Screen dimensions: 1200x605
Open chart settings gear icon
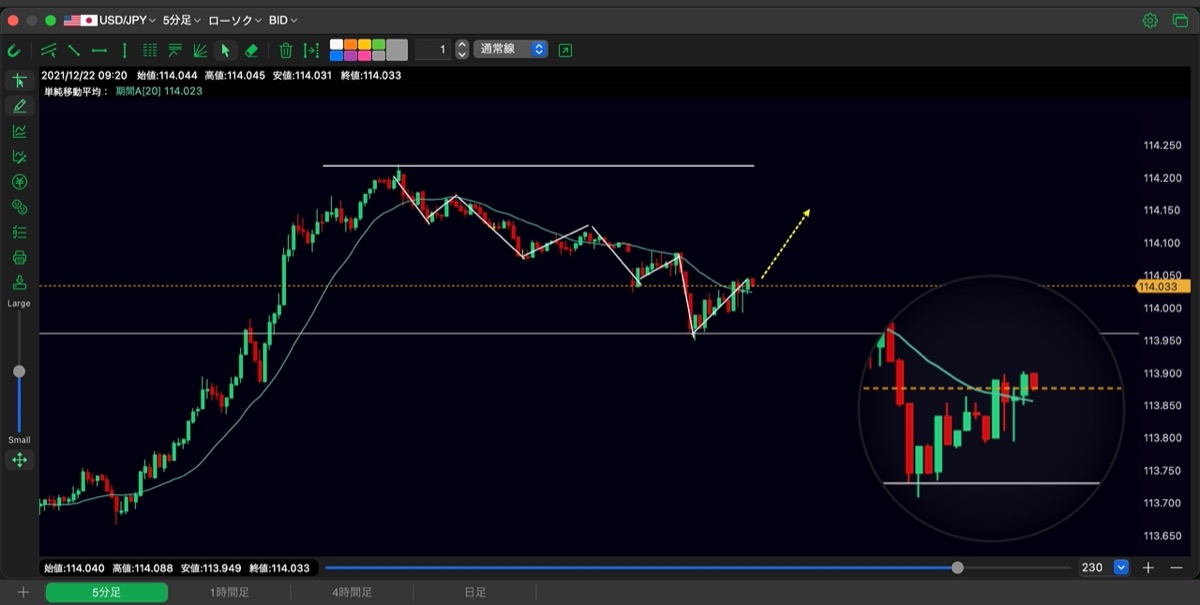1151,20
